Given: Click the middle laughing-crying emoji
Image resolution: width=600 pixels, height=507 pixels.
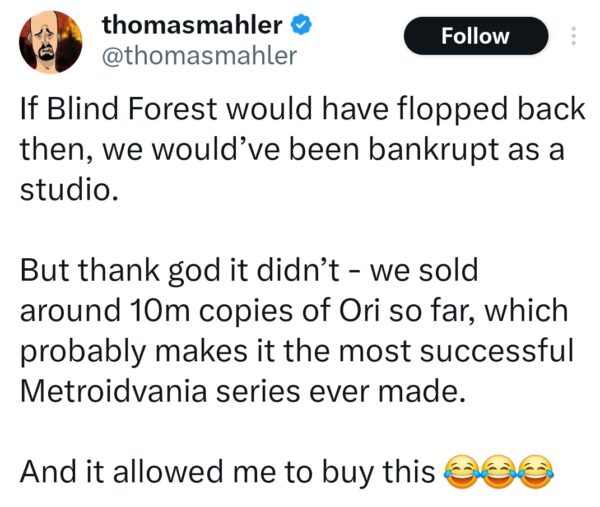Looking at the screenshot, I should click(x=495, y=470).
